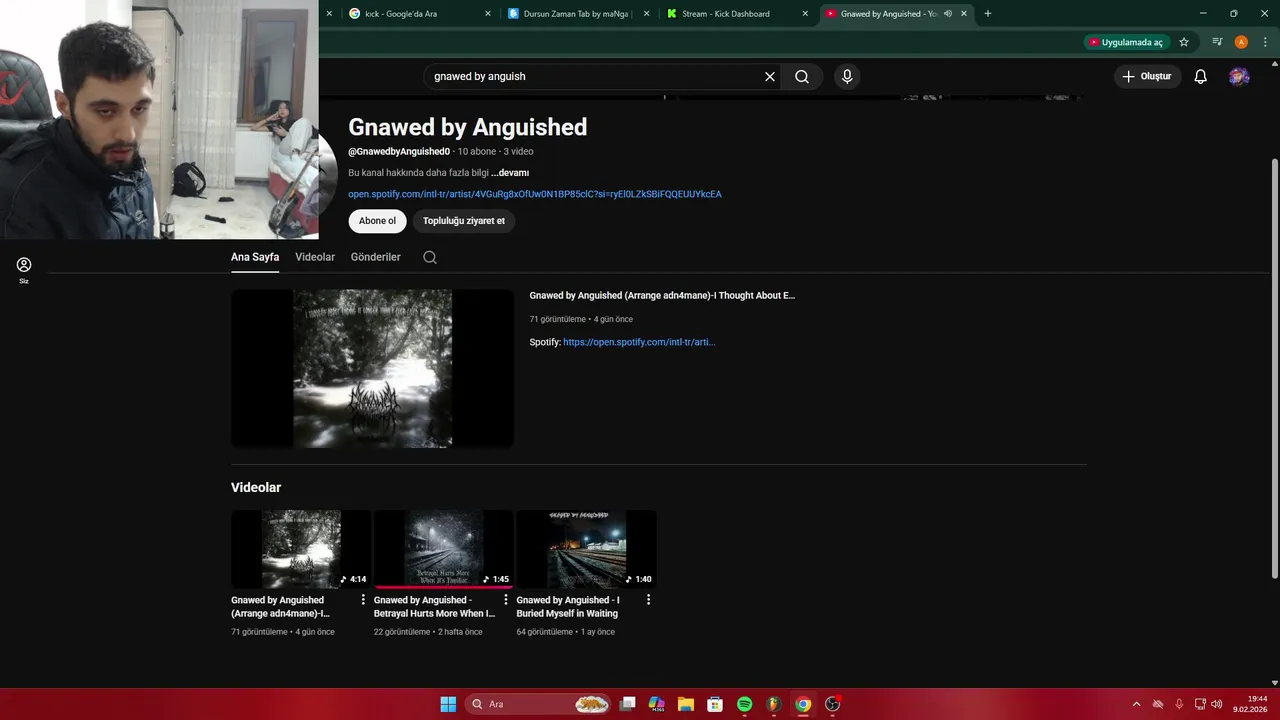Open the channel's open.spotify.com artist link
This screenshot has width=1280, height=720.
[535, 194]
